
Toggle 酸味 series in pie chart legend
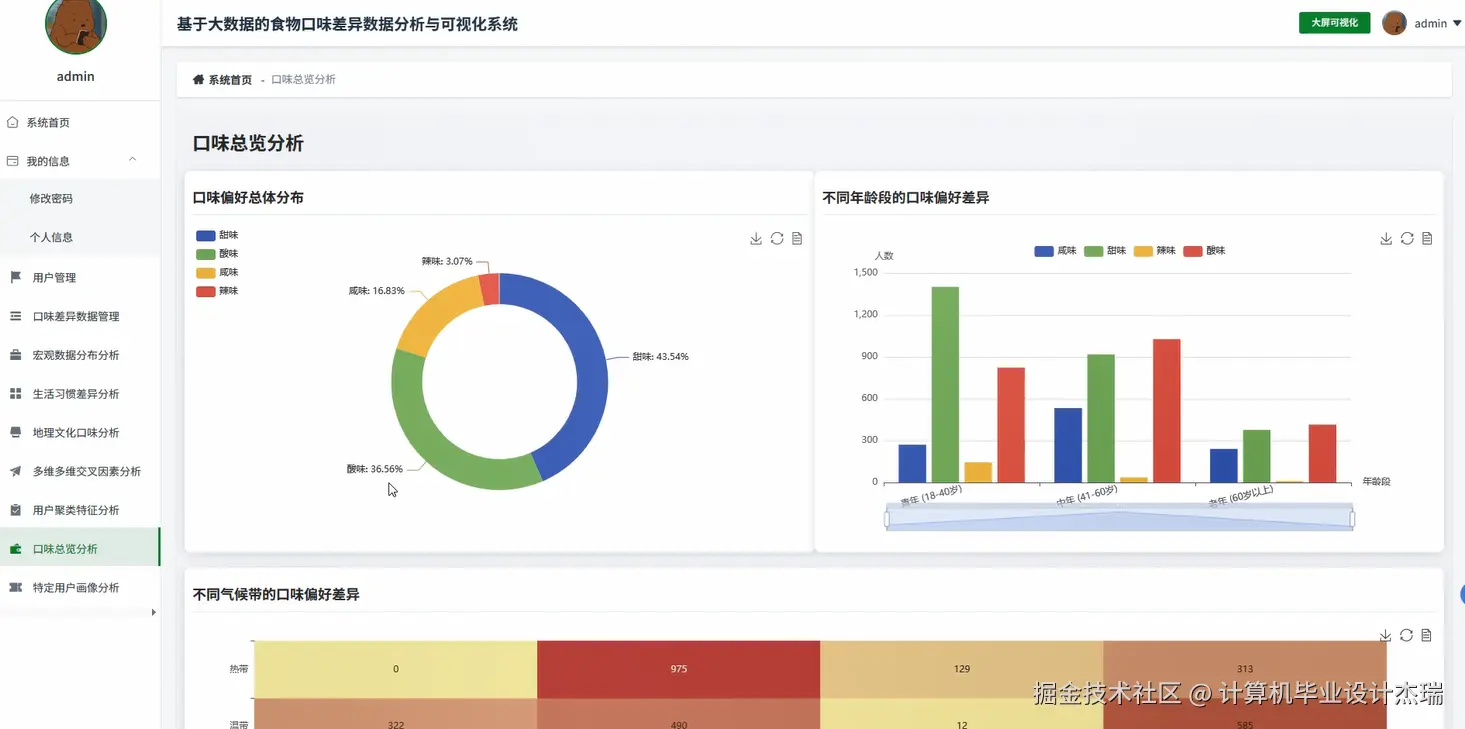tap(217, 254)
